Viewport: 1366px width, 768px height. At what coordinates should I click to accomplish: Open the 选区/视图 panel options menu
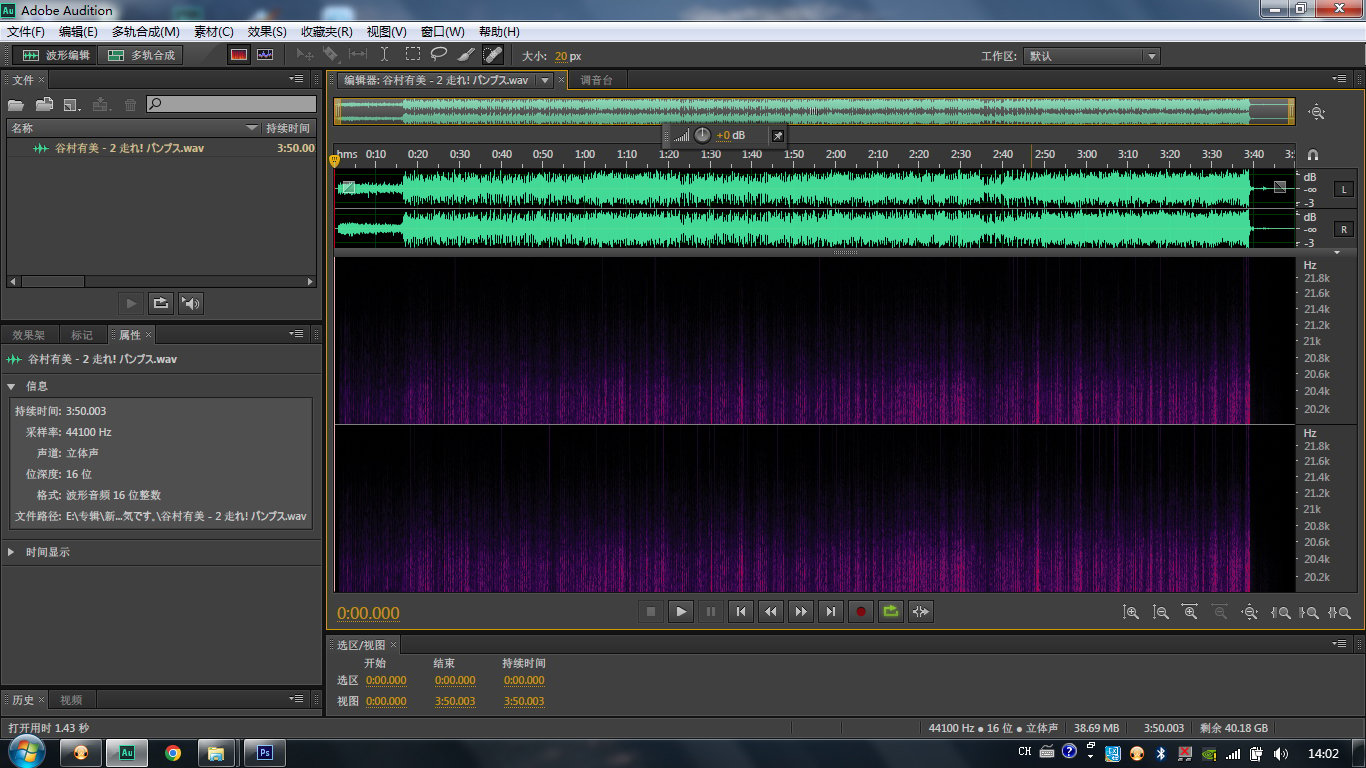(x=1341, y=644)
